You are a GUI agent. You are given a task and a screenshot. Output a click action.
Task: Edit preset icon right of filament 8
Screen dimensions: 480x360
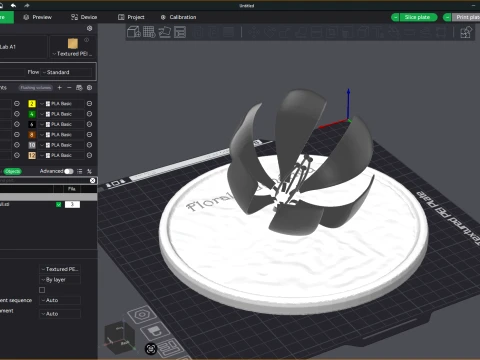(89, 135)
